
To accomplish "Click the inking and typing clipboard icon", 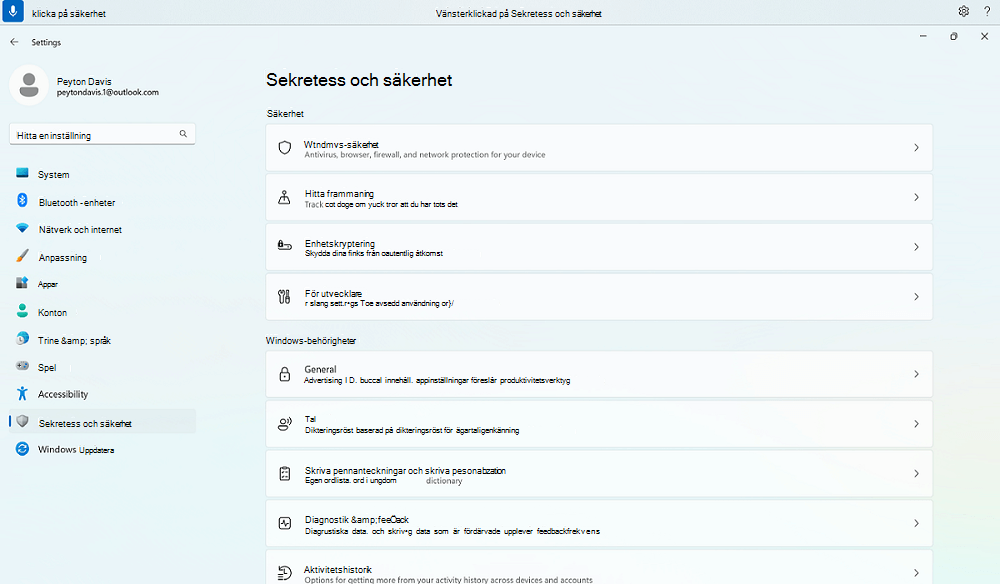I will 285,474.
